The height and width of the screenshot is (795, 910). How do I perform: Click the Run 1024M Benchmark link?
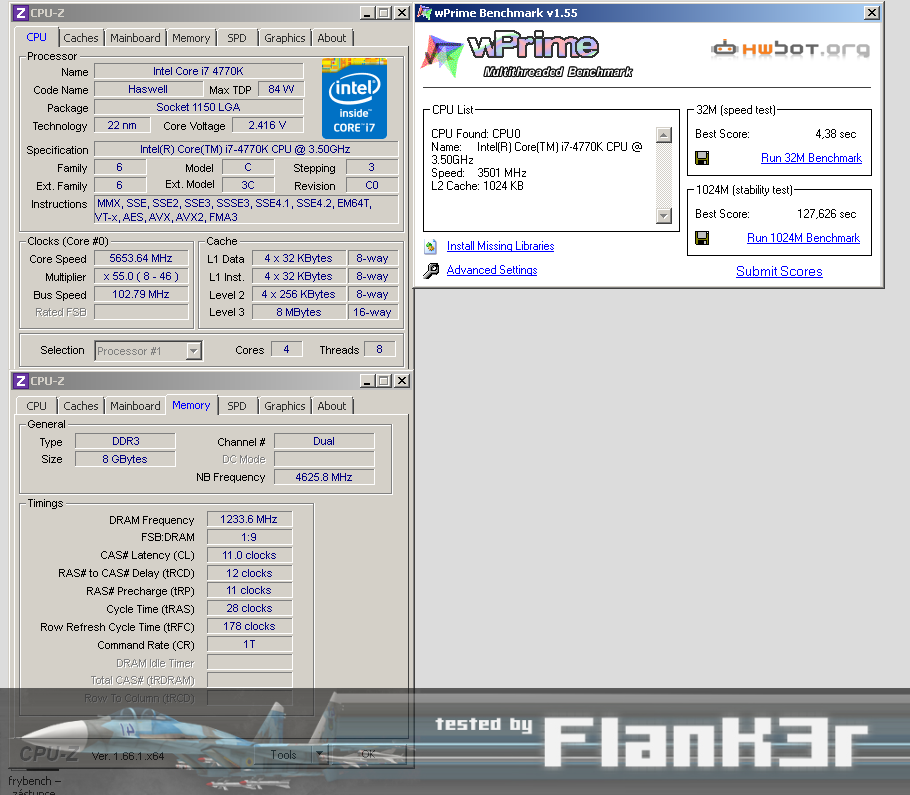pyautogui.click(x=803, y=238)
